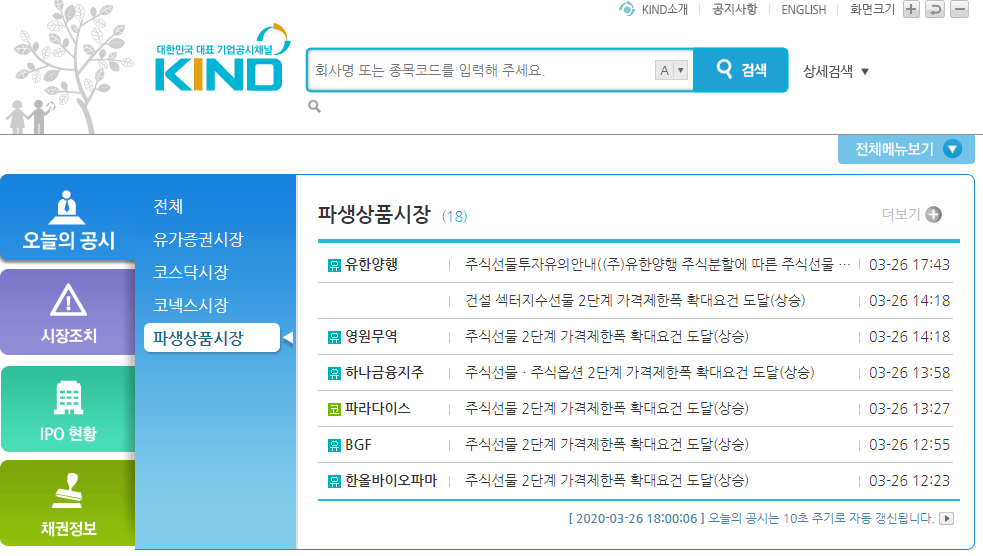
Task: Open the 하나금융지주 주식선물·주식옵션 disclosure title
Action: pyautogui.click(x=639, y=373)
